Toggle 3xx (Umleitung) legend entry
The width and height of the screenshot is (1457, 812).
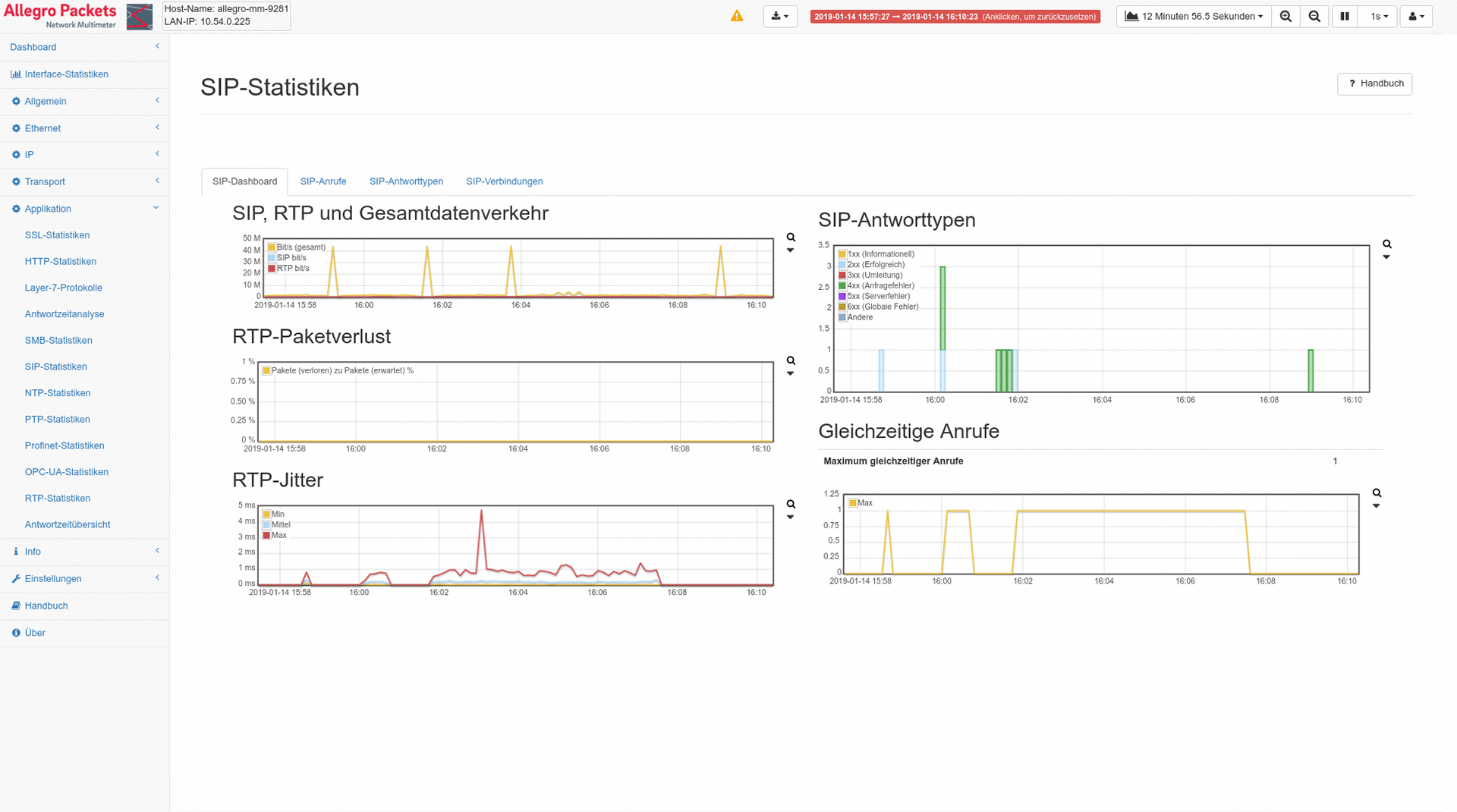(870, 275)
